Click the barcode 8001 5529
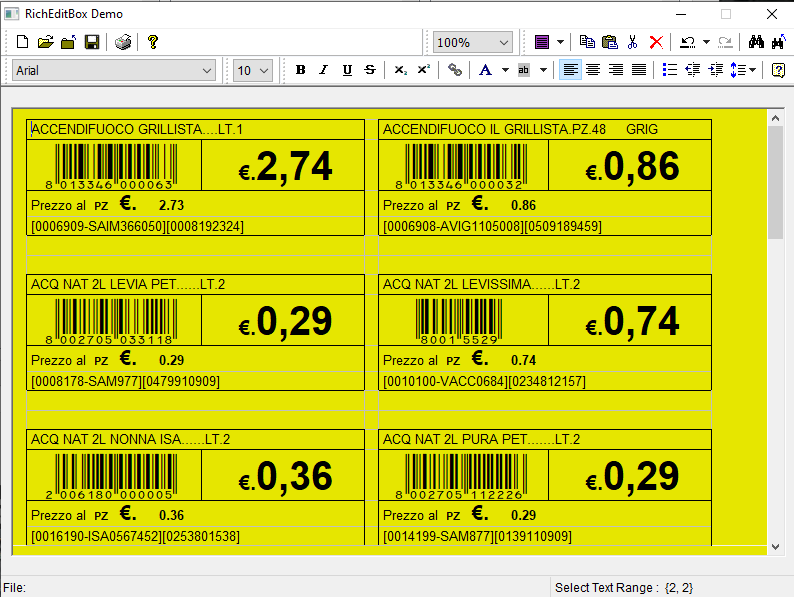794x597 pixels. pos(459,322)
